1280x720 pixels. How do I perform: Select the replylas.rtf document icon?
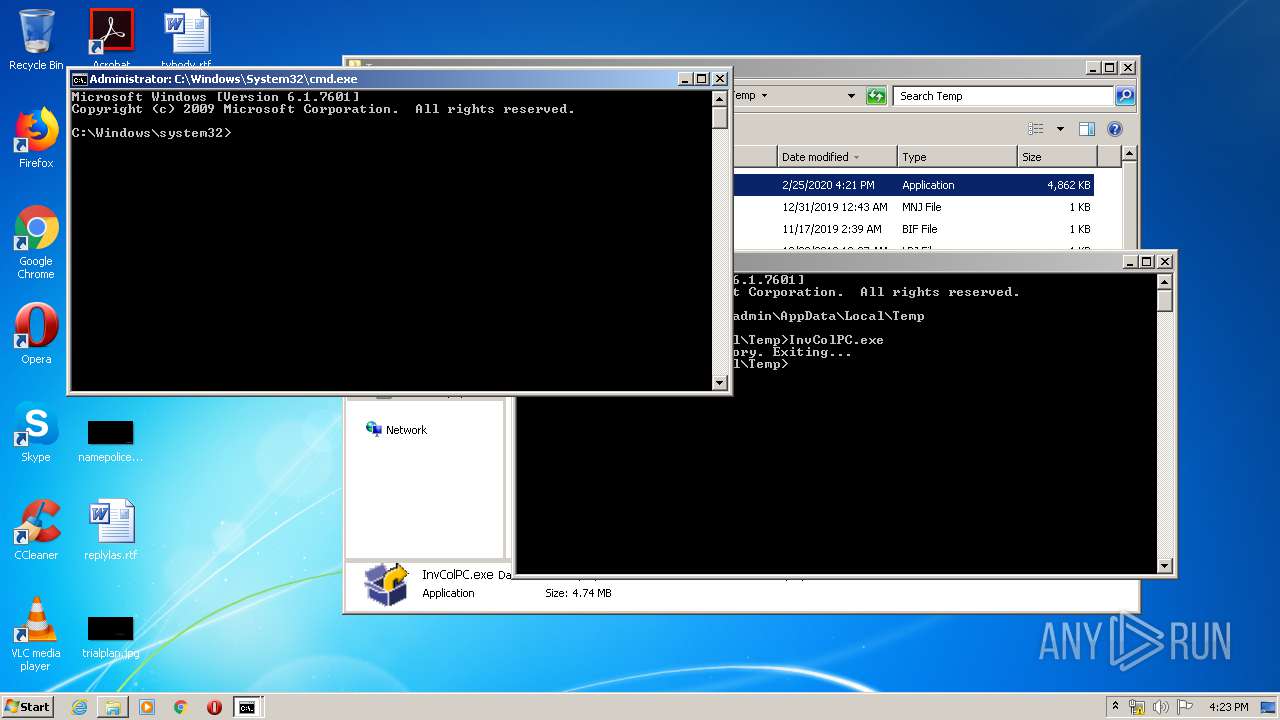(110, 530)
